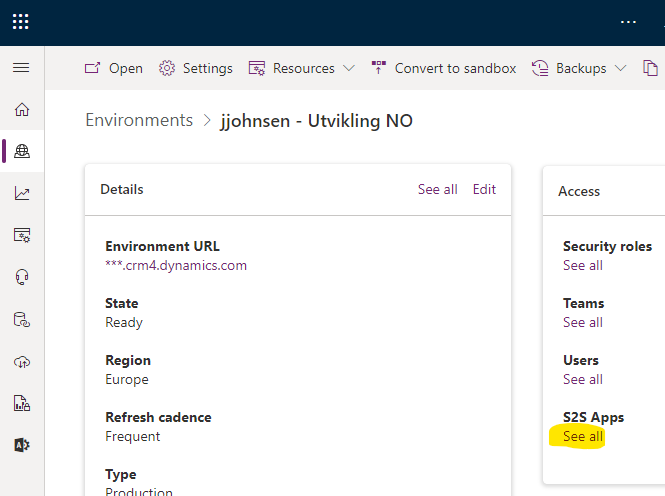Open the top bar more options ellipsis

click(628, 22)
